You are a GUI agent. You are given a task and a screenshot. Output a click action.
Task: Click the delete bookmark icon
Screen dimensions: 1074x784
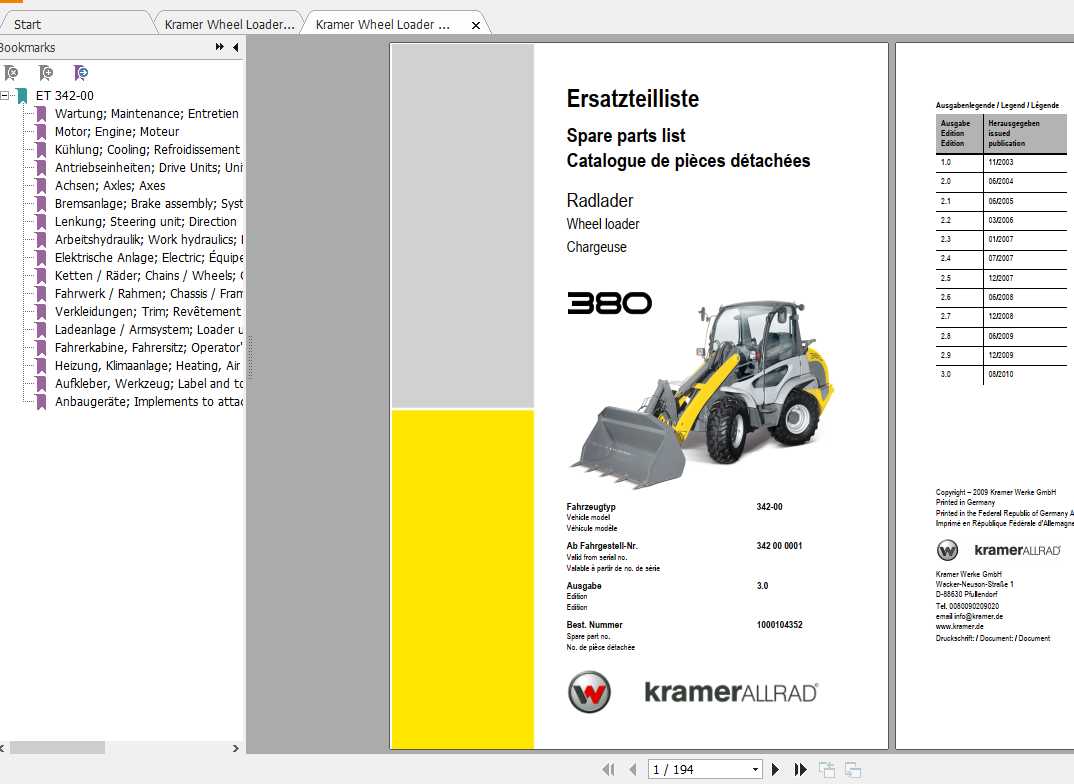coord(11,73)
